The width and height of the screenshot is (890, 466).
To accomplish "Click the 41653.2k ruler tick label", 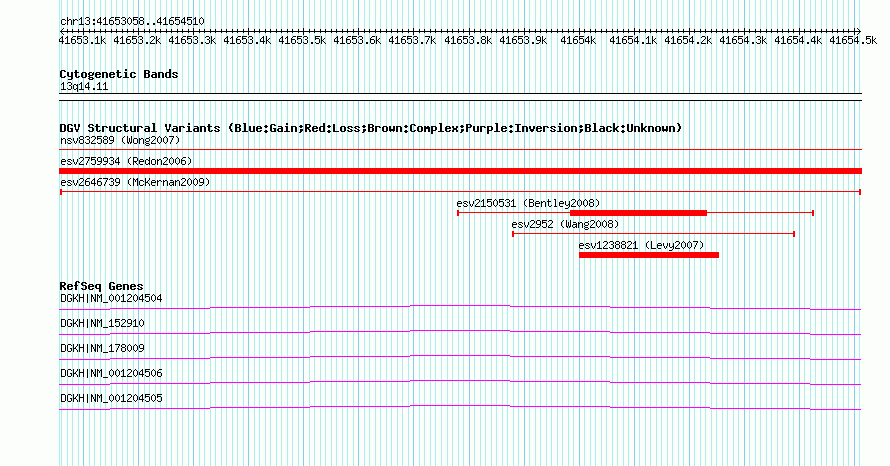I will tap(137, 41).
